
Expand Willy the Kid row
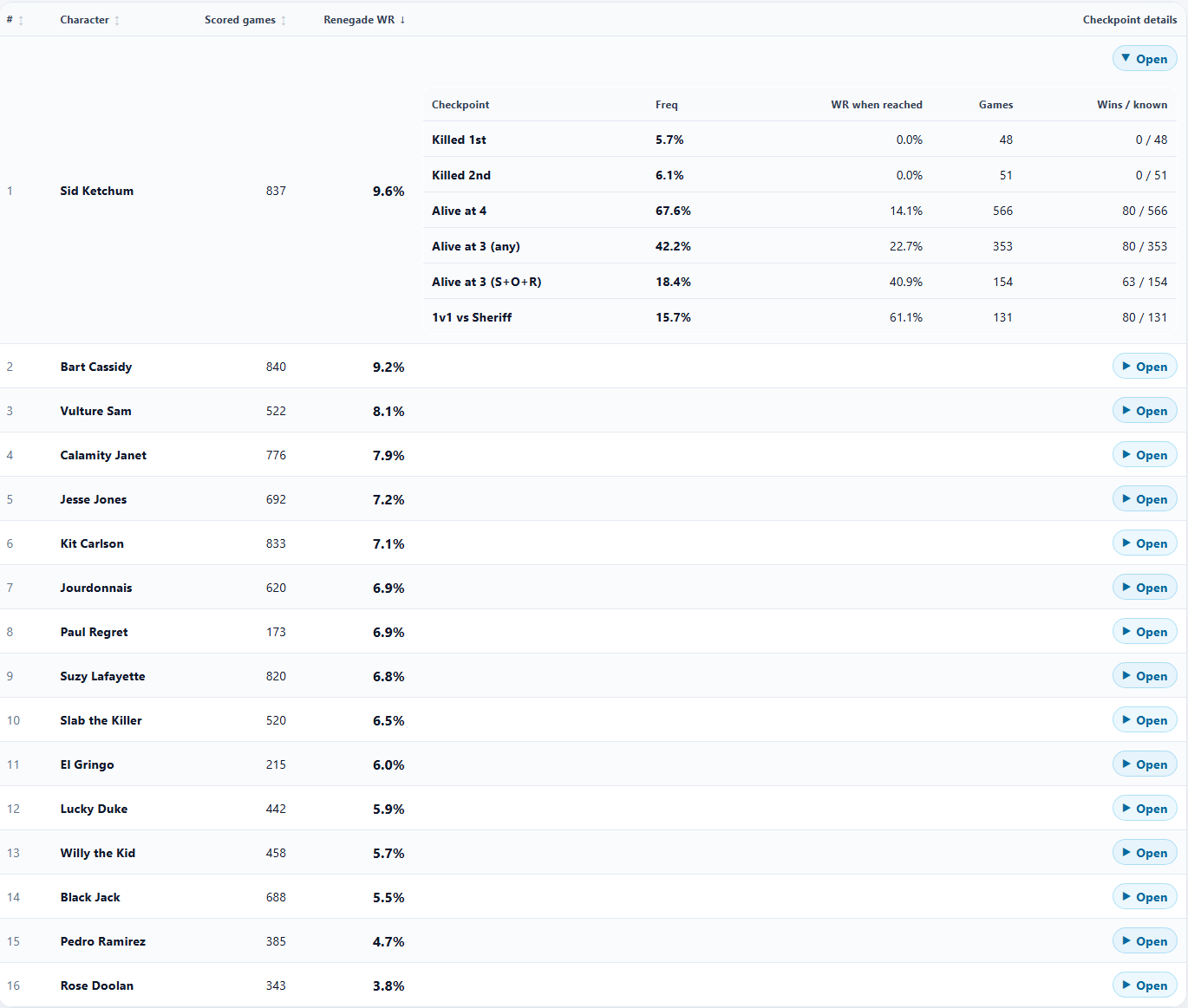click(1145, 853)
